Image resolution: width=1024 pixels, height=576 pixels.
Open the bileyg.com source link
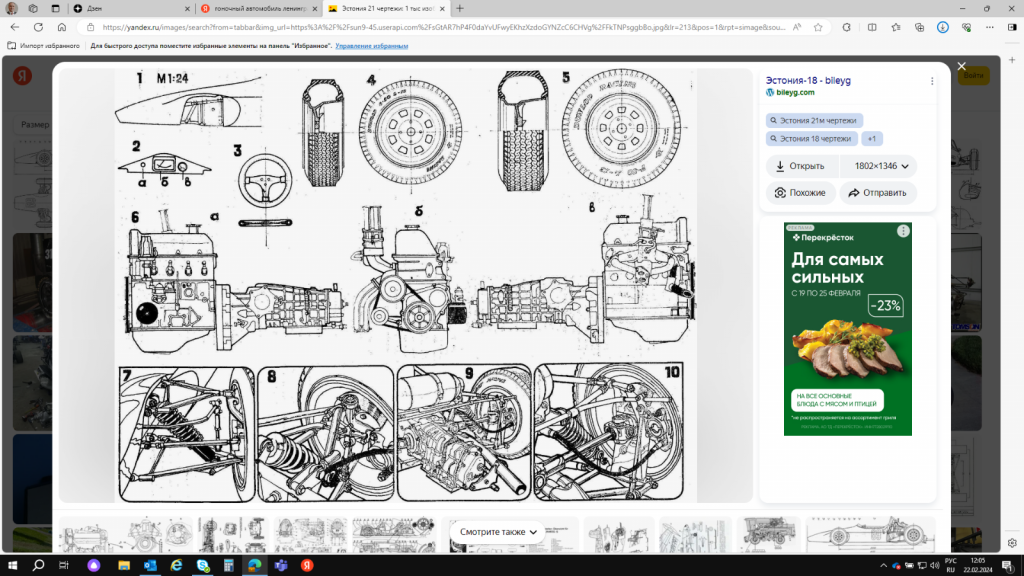795,92
